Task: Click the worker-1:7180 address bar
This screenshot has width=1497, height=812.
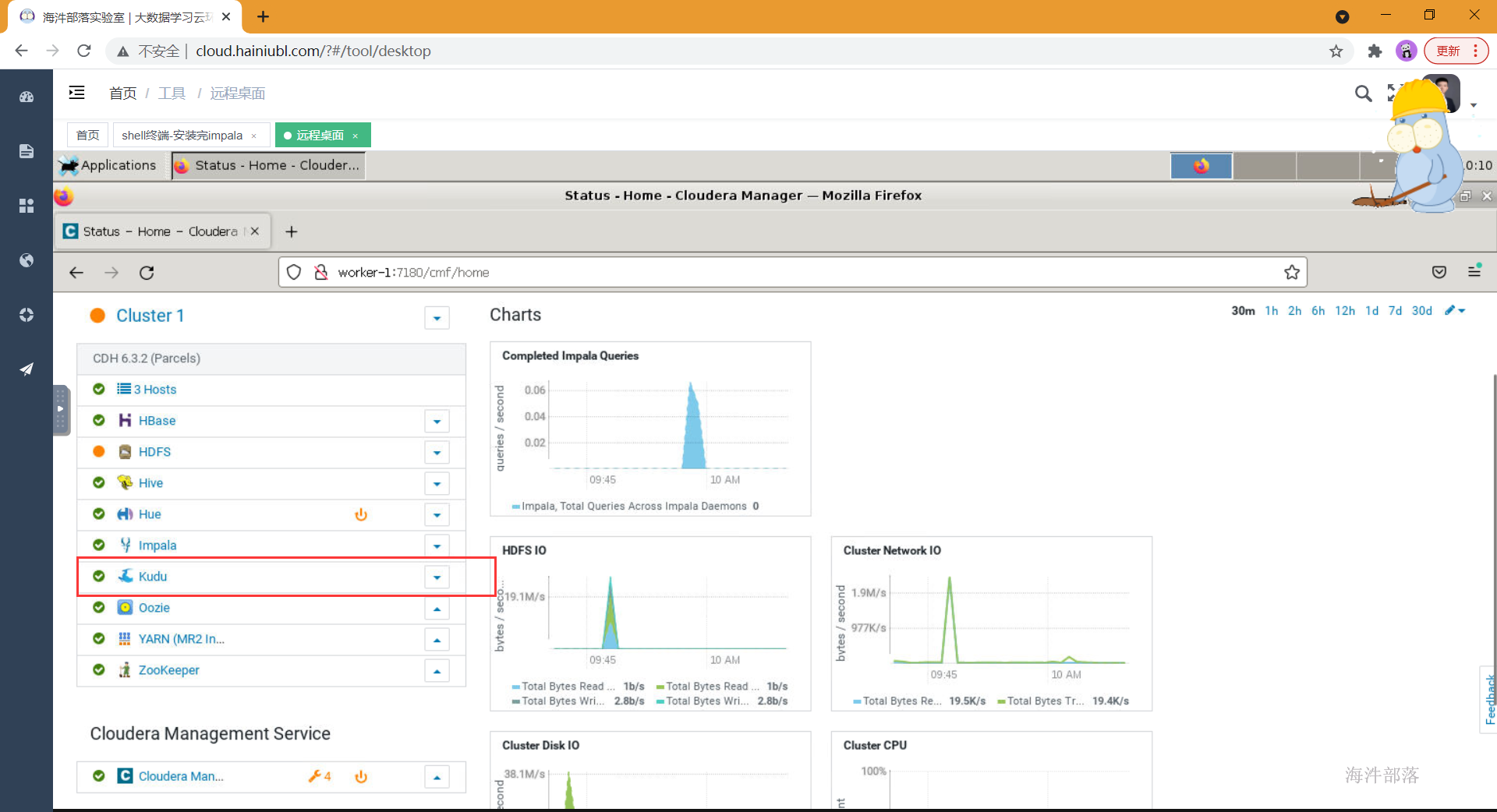Action: pos(793,272)
